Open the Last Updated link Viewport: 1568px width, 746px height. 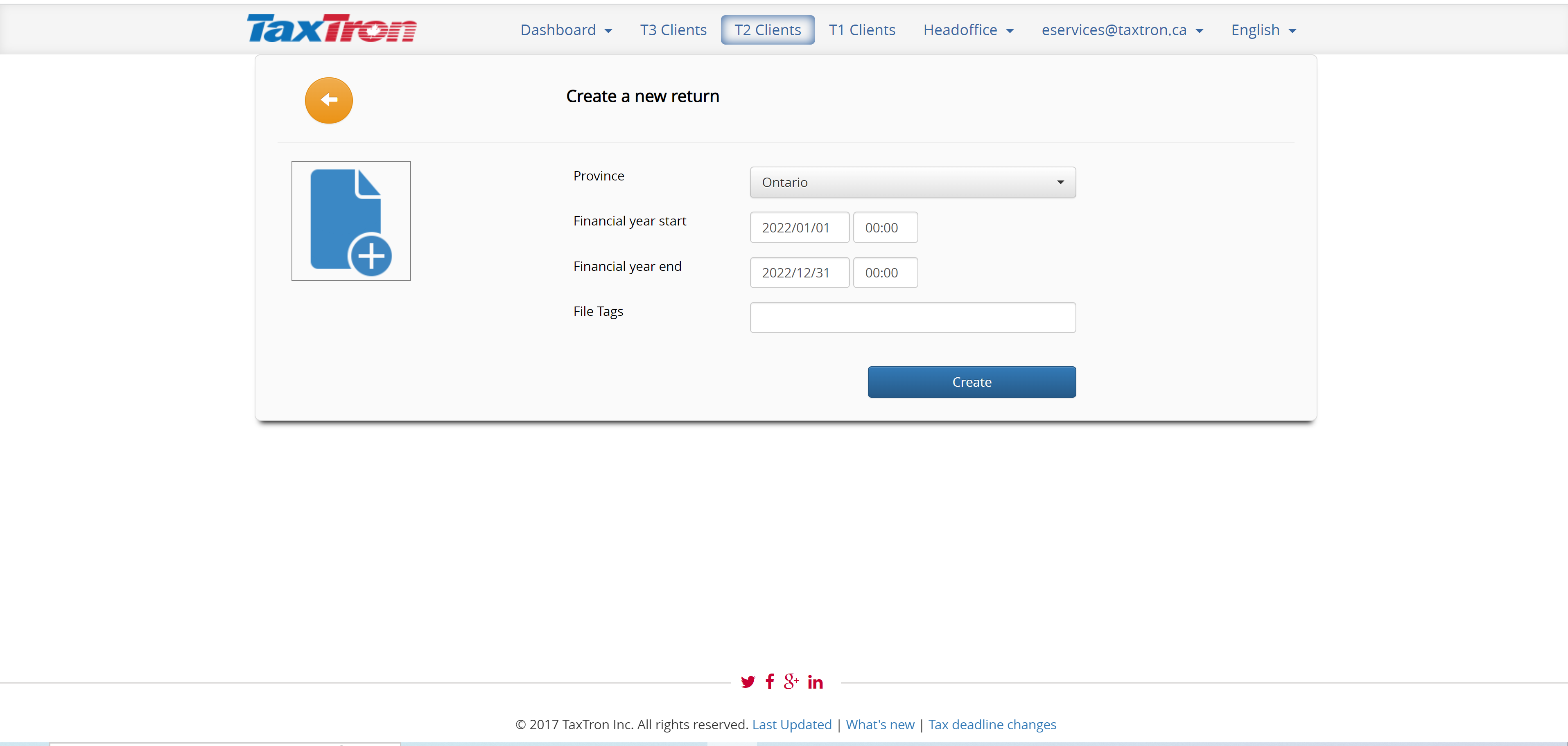(x=792, y=725)
